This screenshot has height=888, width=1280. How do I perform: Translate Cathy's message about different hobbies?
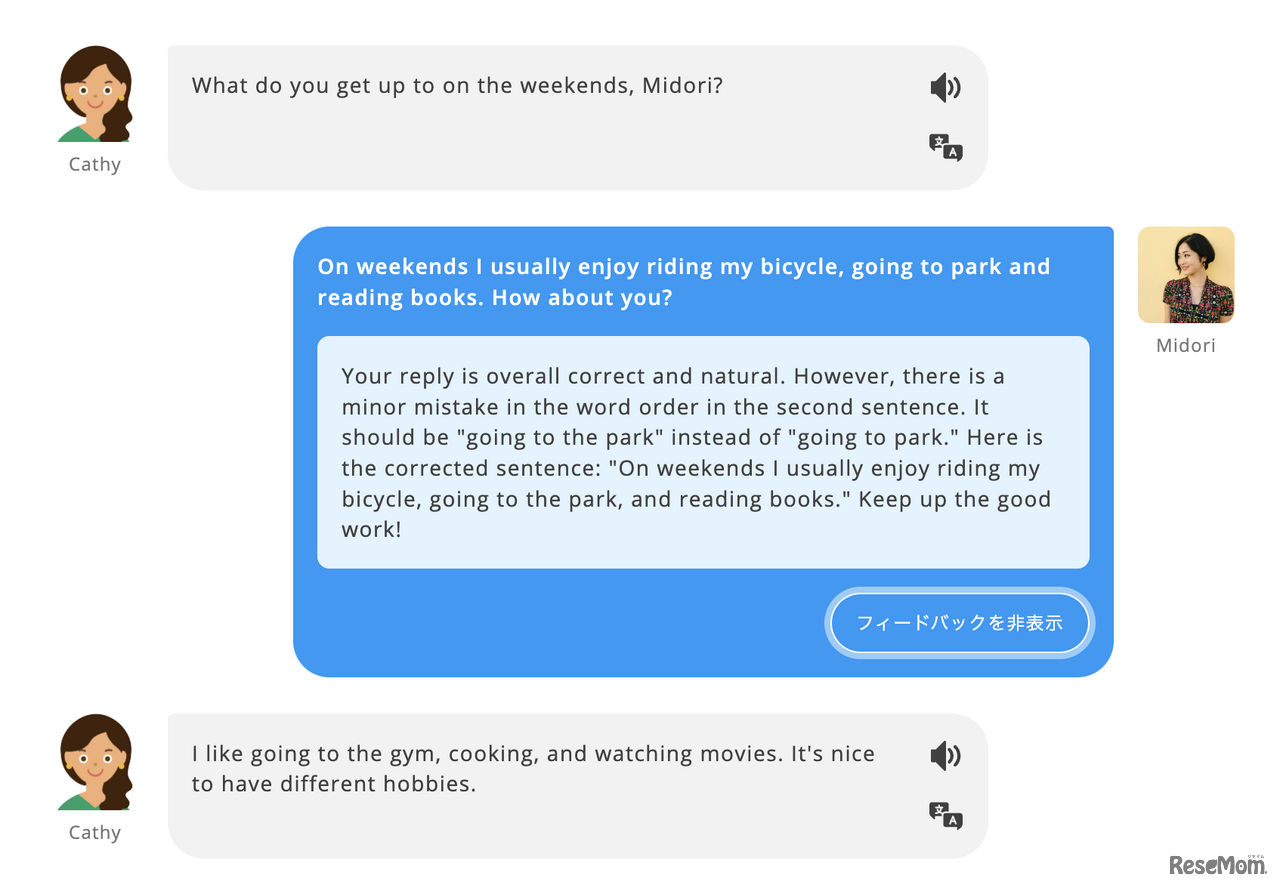click(x=945, y=815)
